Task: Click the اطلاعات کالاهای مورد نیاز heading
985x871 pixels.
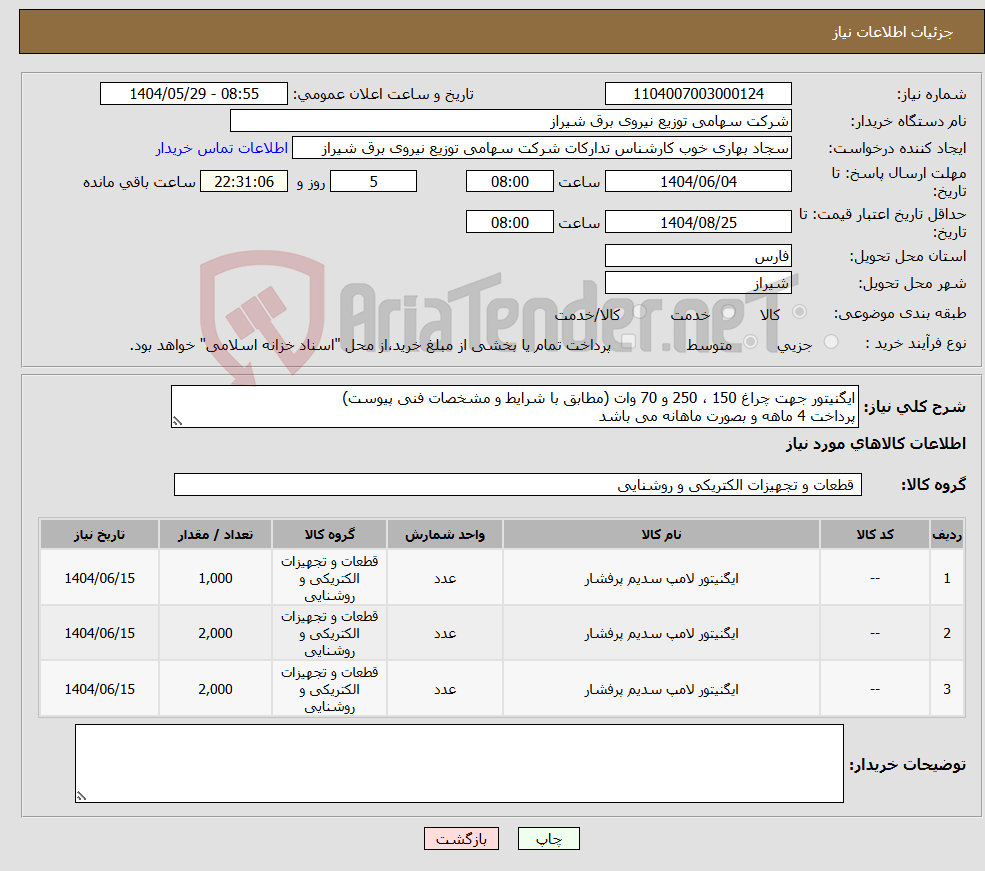Action: (x=876, y=443)
